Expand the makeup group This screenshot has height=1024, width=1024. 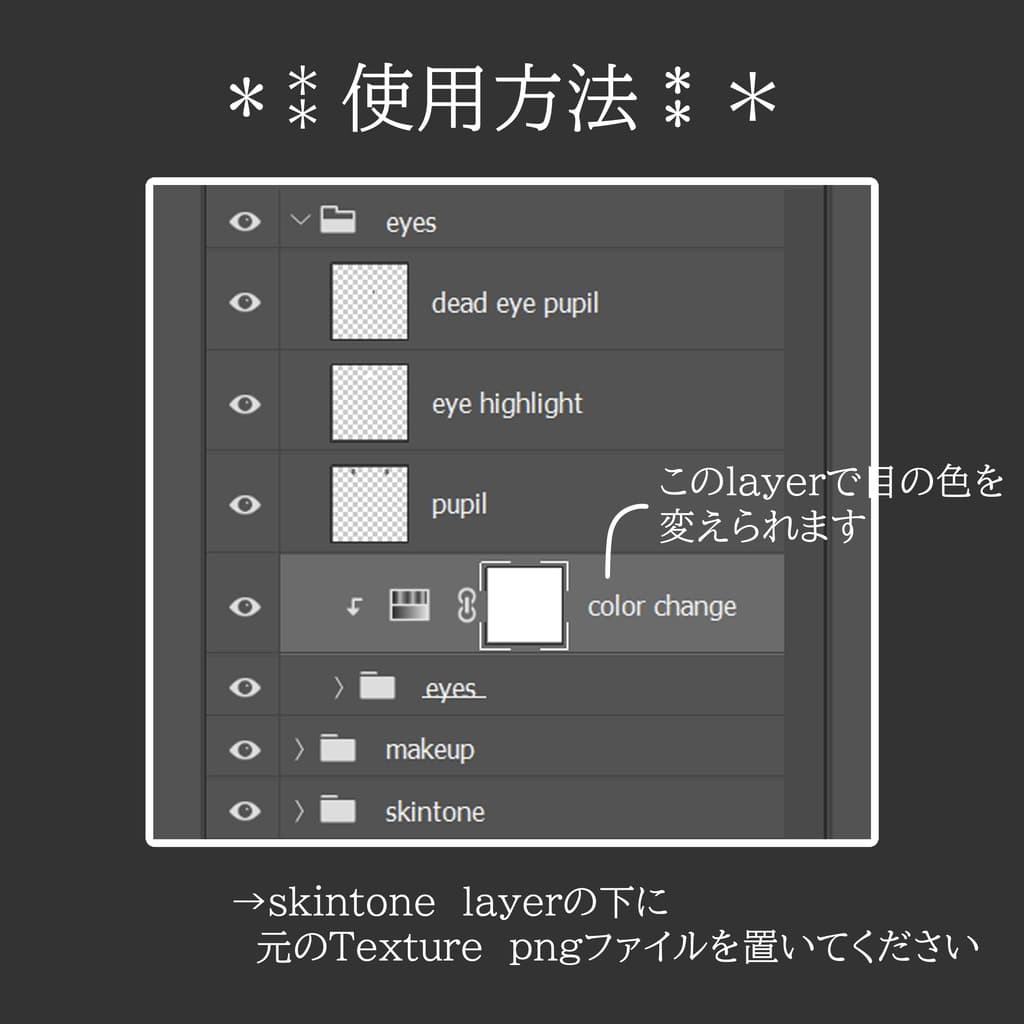(x=301, y=748)
